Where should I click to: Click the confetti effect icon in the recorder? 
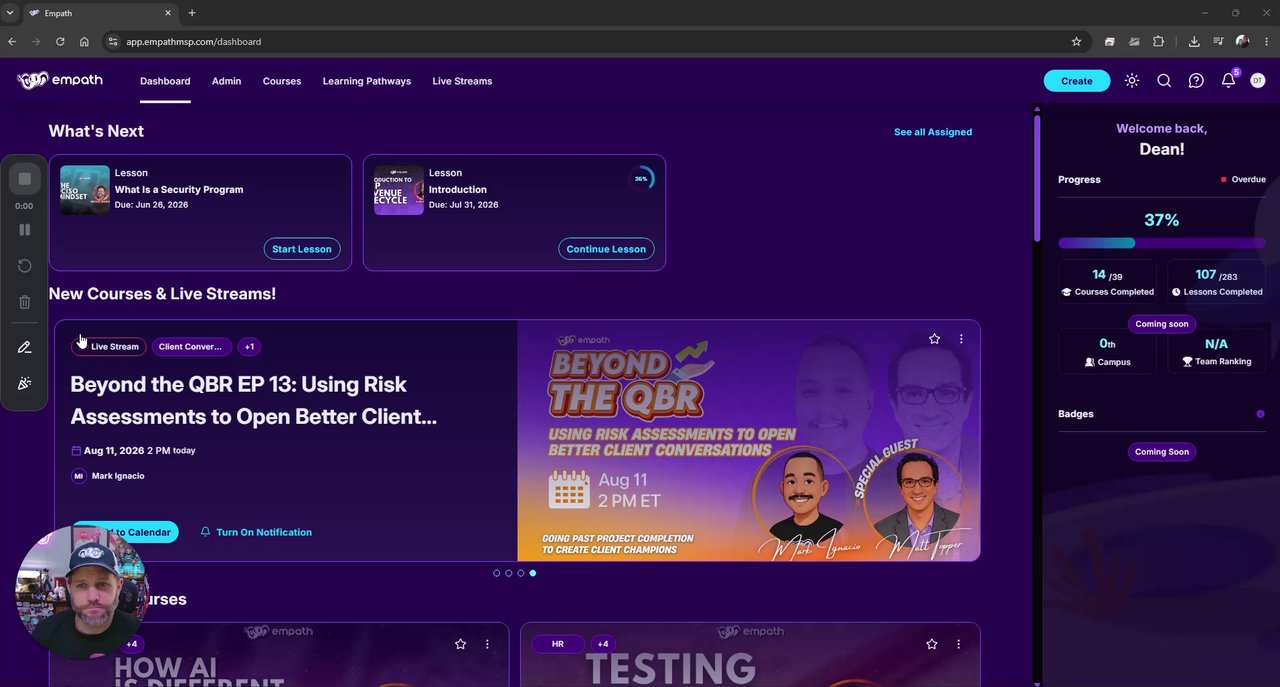(25, 383)
